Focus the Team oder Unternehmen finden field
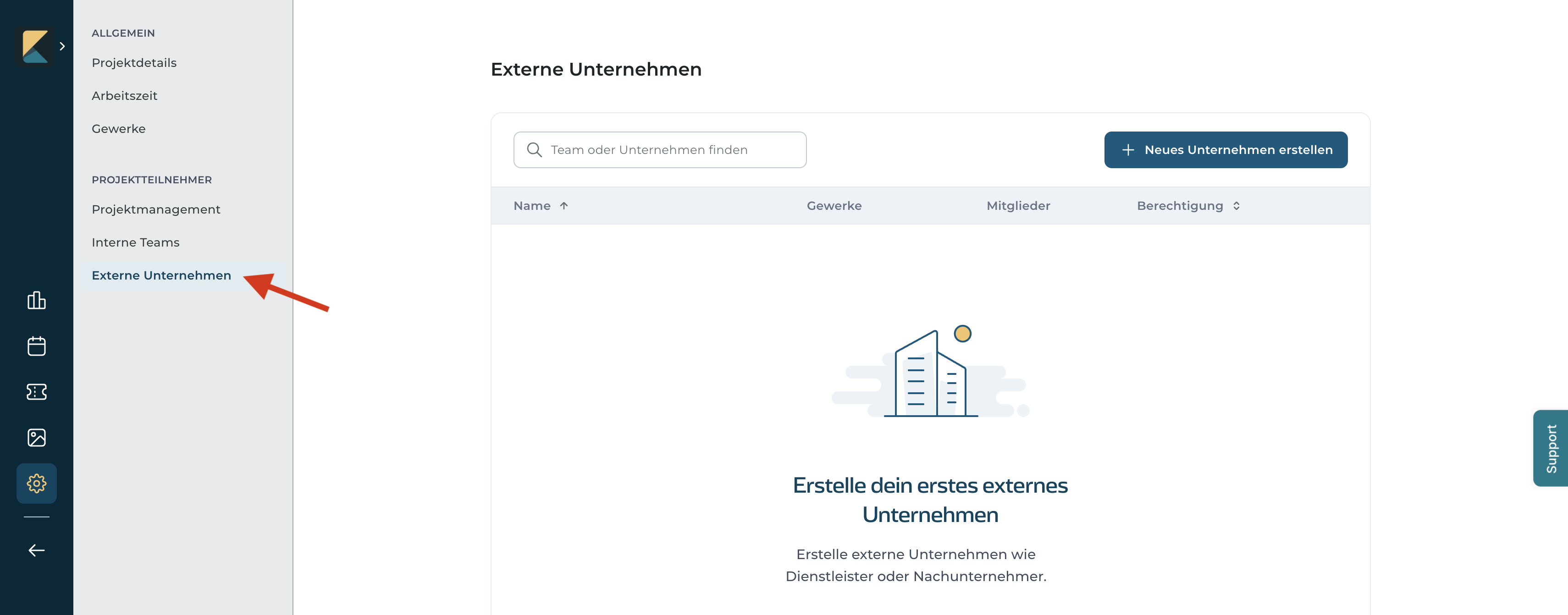1568x615 pixels. point(660,150)
